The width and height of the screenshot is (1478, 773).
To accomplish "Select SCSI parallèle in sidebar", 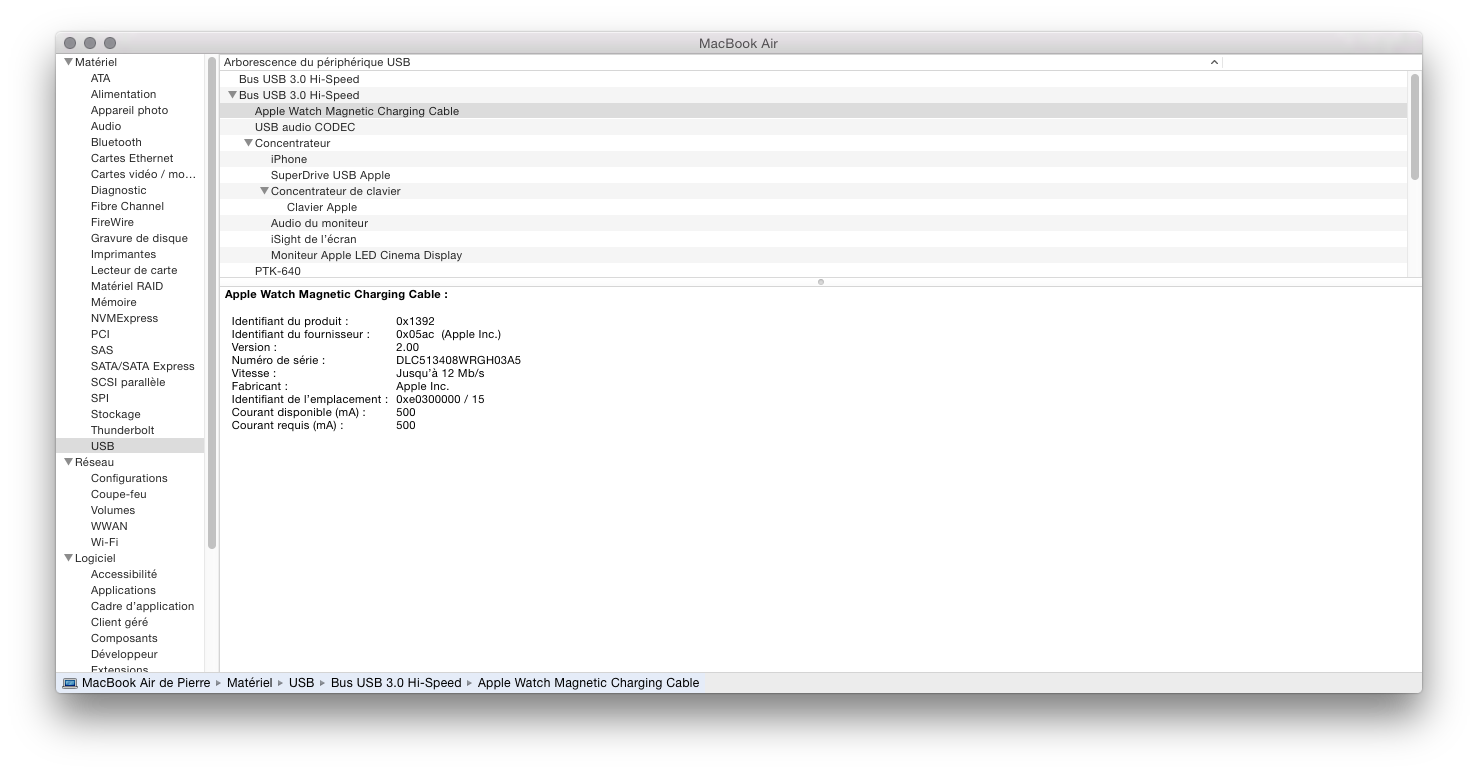I will (x=128, y=382).
